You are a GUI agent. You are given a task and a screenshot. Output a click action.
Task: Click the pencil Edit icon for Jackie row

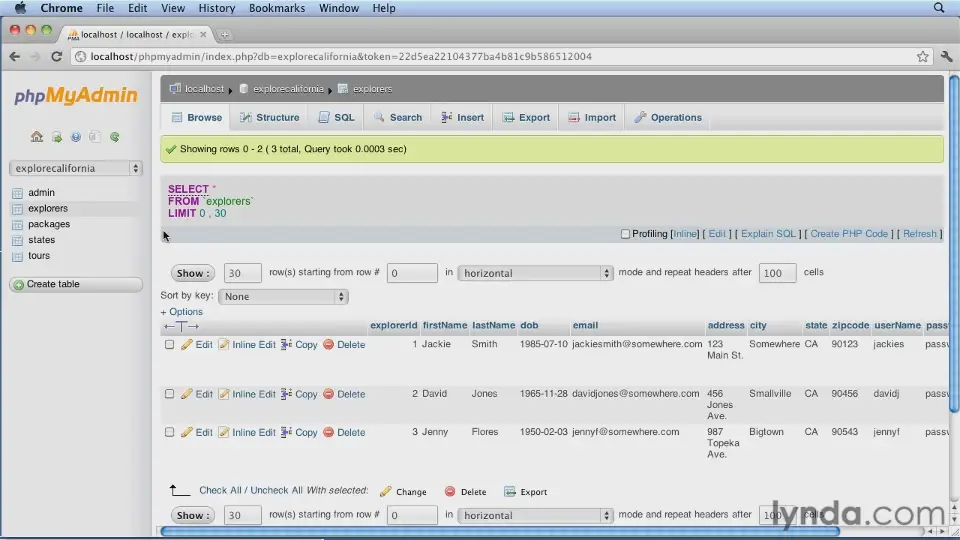point(187,345)
